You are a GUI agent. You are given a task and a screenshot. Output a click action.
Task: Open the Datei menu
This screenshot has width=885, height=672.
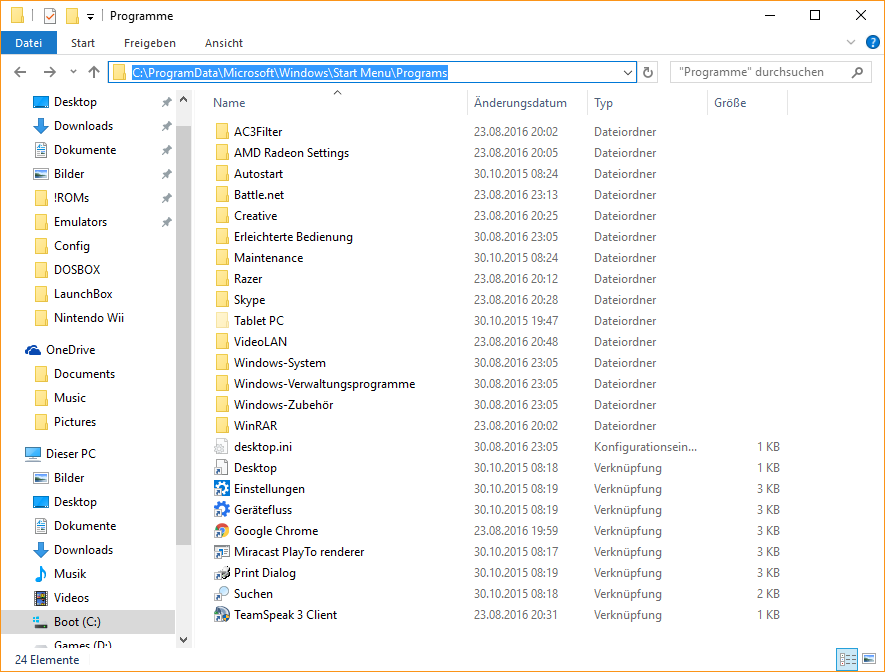29,43
